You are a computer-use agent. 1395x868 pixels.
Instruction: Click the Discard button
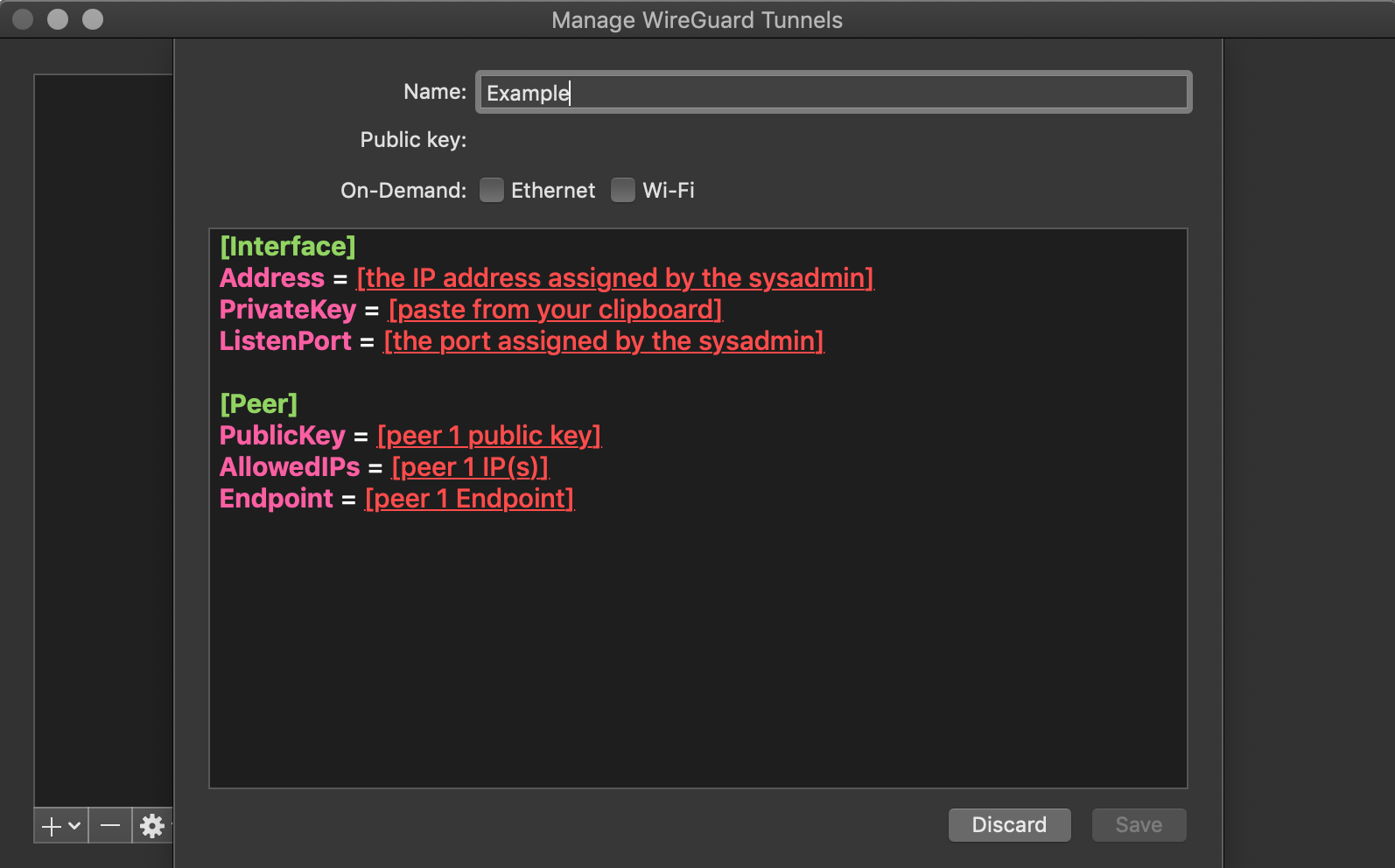click(1009, 825)
